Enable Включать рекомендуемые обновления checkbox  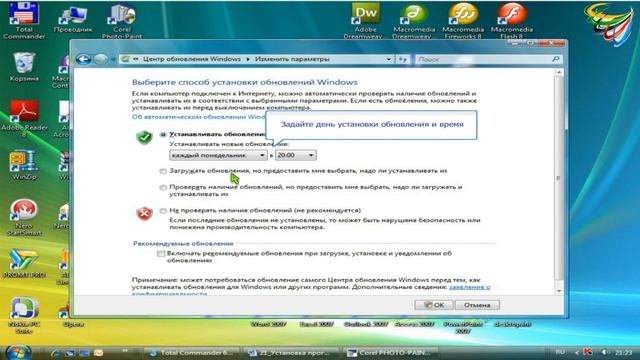click(161, 253)
